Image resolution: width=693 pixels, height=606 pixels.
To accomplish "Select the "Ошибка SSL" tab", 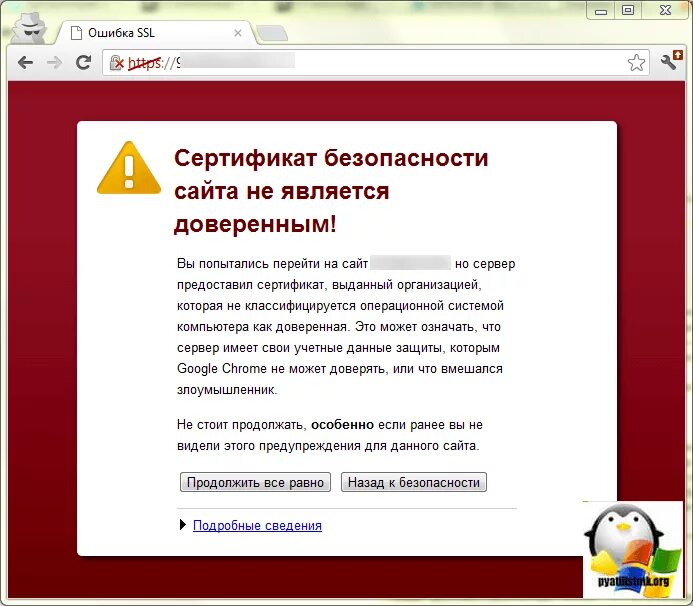I will tap(155, 33).
